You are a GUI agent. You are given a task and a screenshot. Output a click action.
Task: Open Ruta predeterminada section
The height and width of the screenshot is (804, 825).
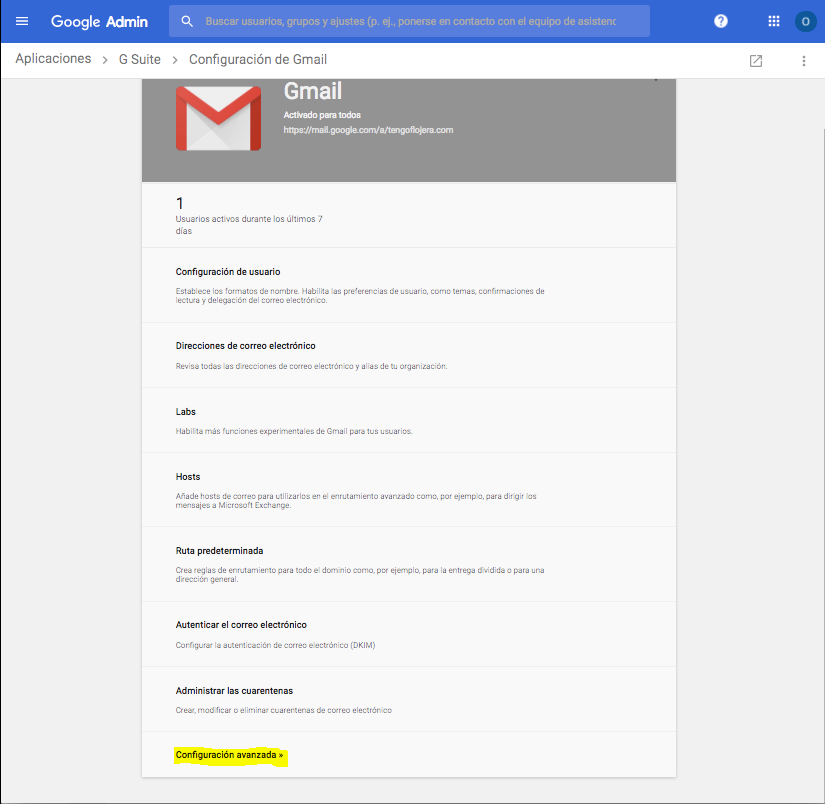[x=409, y=564]
